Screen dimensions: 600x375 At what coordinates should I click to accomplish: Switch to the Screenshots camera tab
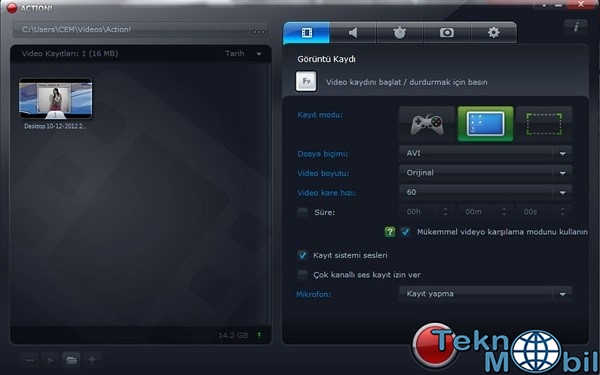click(x=447, y=33)
